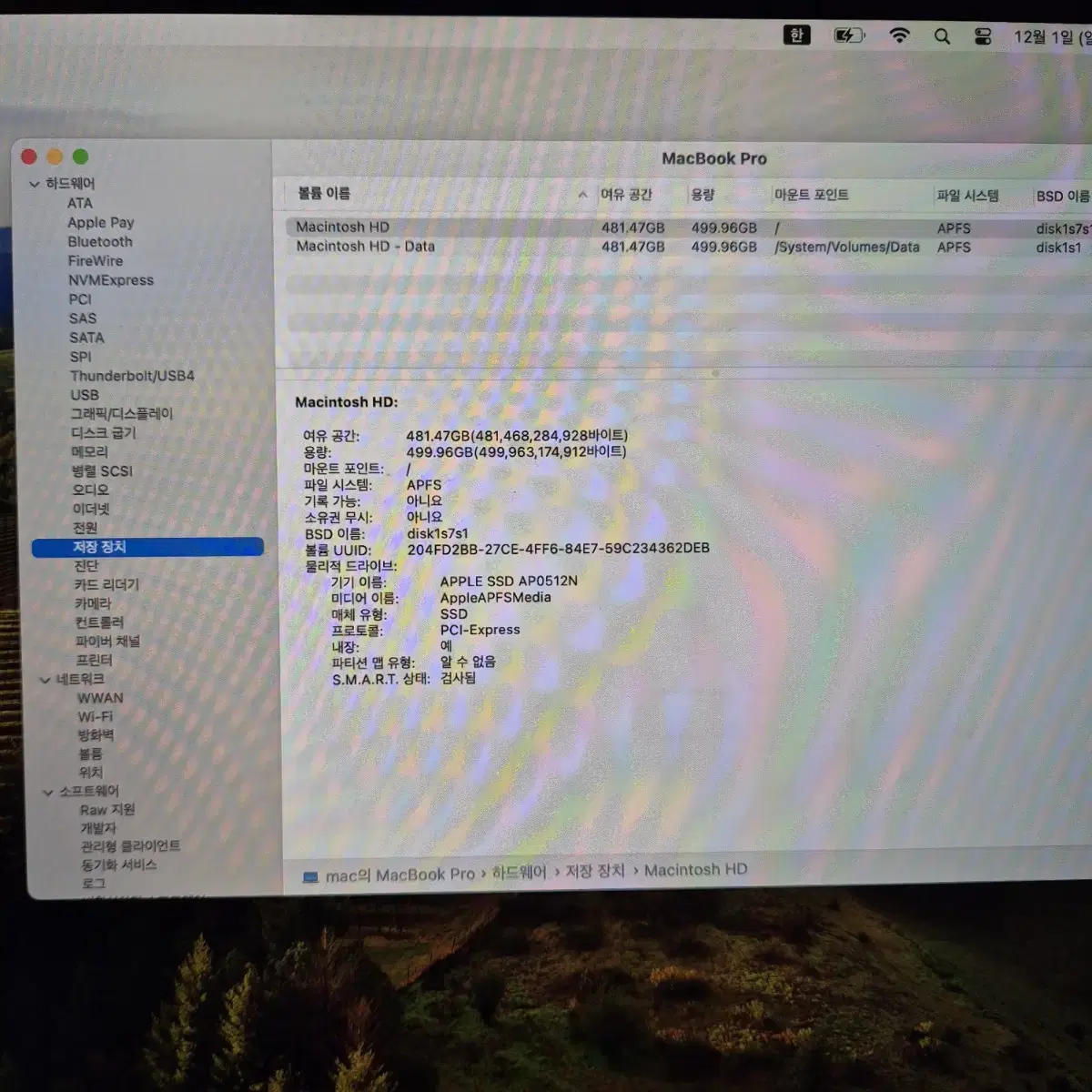Screen dimensions: 1092x1092
Task: Sort by 볼륨 이름 column header
Action: click(323, 193)
